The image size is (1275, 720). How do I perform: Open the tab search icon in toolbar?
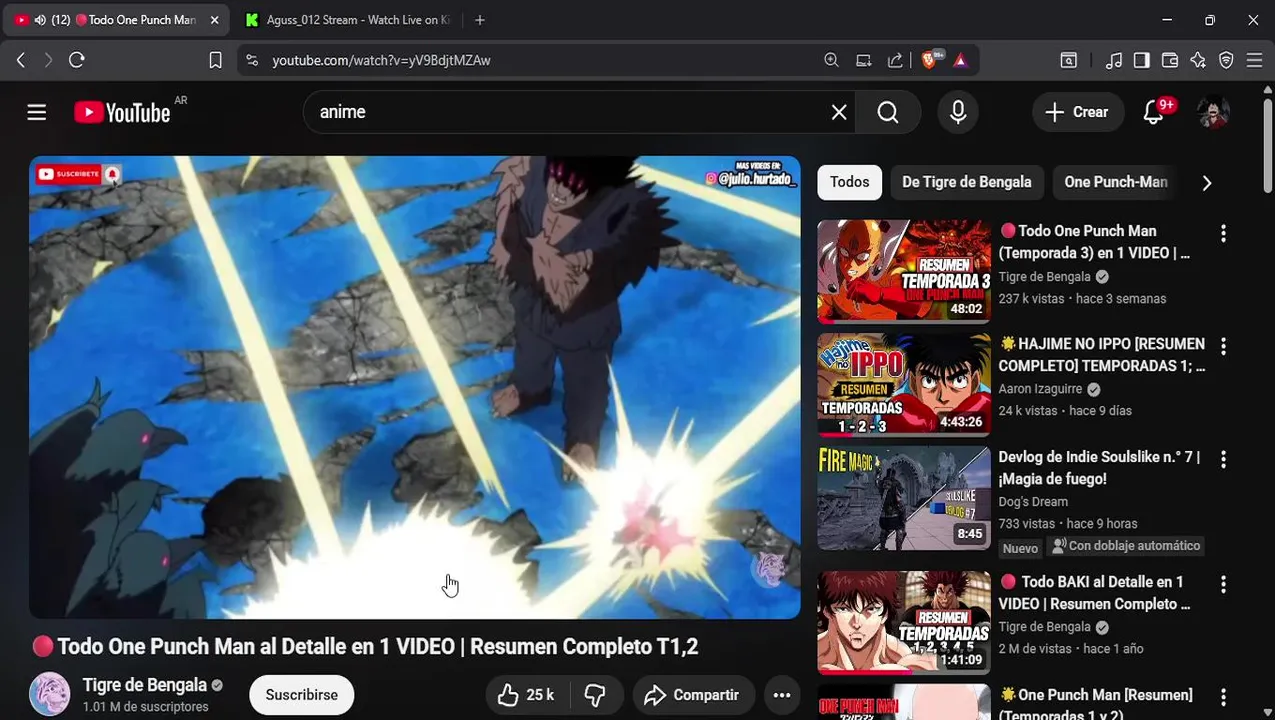pyautogui.click(x=1068, y=60)
